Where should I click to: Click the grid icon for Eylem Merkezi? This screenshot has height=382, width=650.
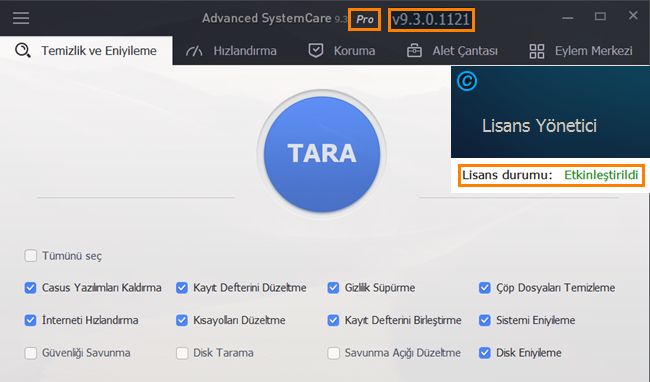tap(537, 51)
